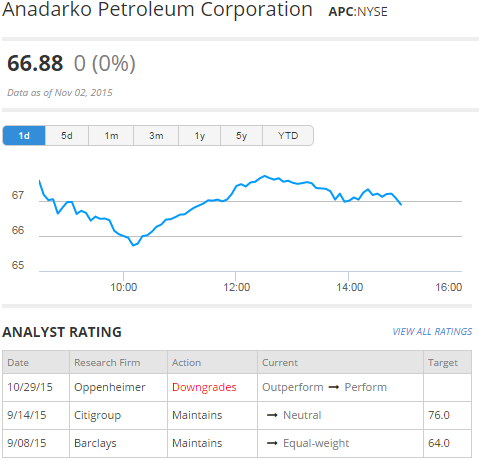Click the 66.88 stock price
This screenshot has width=479, height=464.
point(35,63)
